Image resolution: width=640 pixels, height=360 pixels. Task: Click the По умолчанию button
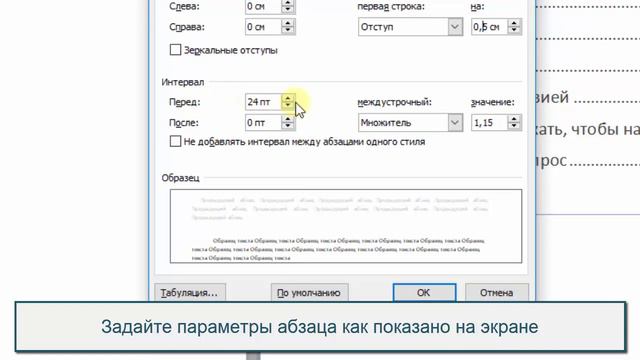click(x=309, y=293)
